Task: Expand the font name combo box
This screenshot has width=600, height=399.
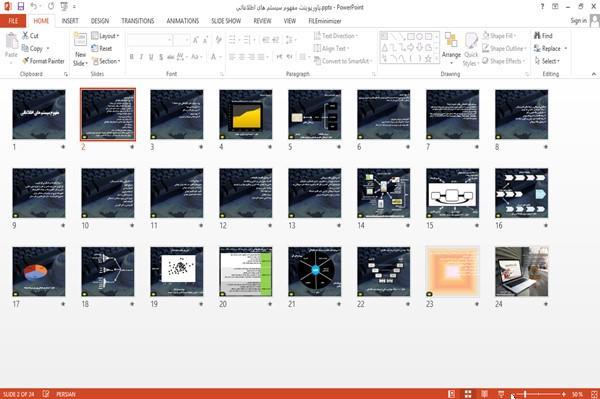Action: [169, 40]
